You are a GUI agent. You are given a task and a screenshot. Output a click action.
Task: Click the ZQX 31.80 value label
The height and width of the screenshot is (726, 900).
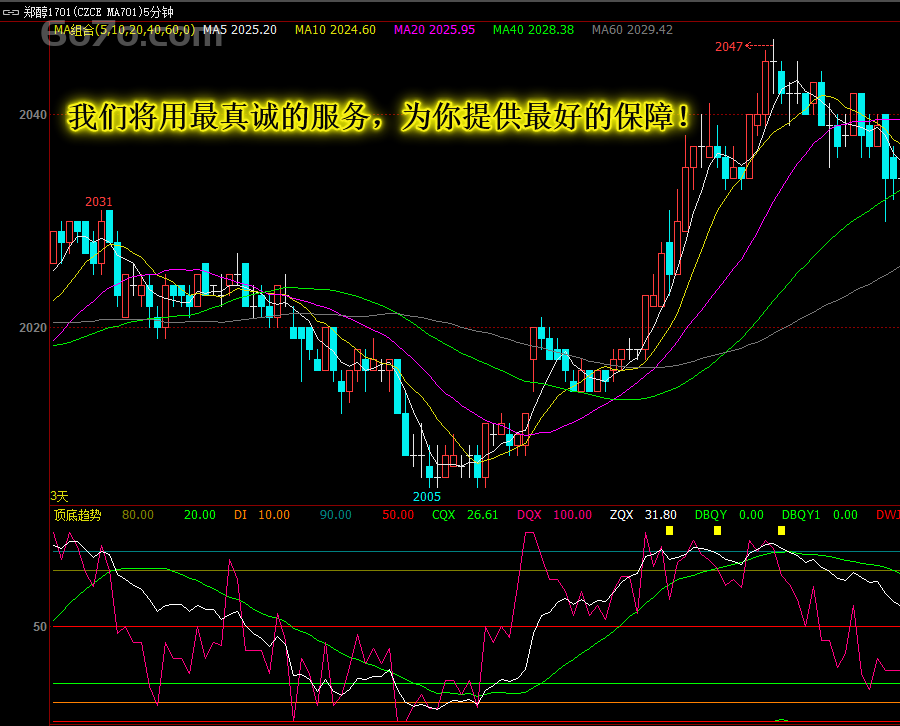tap(643, 515)
